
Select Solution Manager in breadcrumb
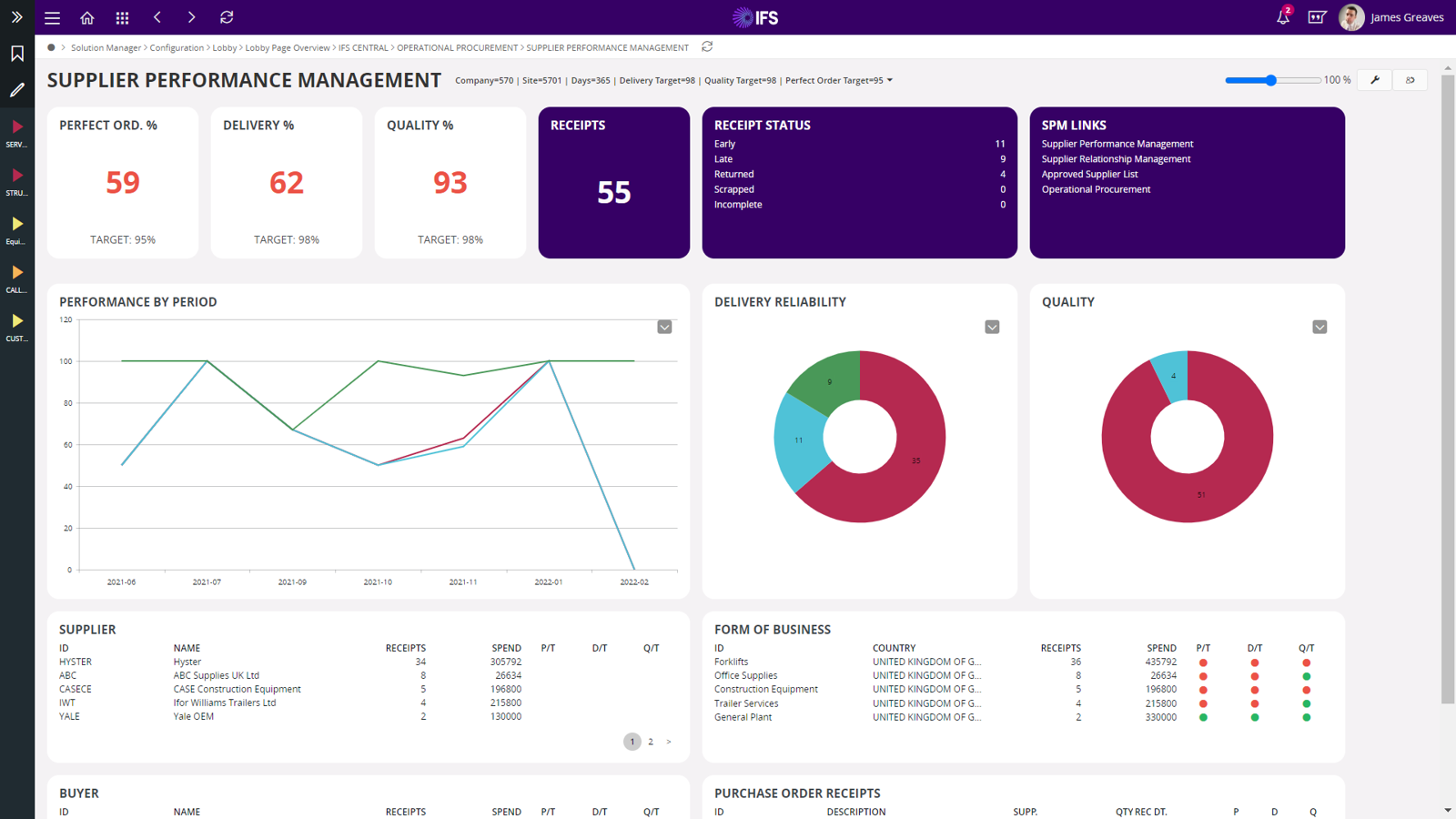(106, 47)
